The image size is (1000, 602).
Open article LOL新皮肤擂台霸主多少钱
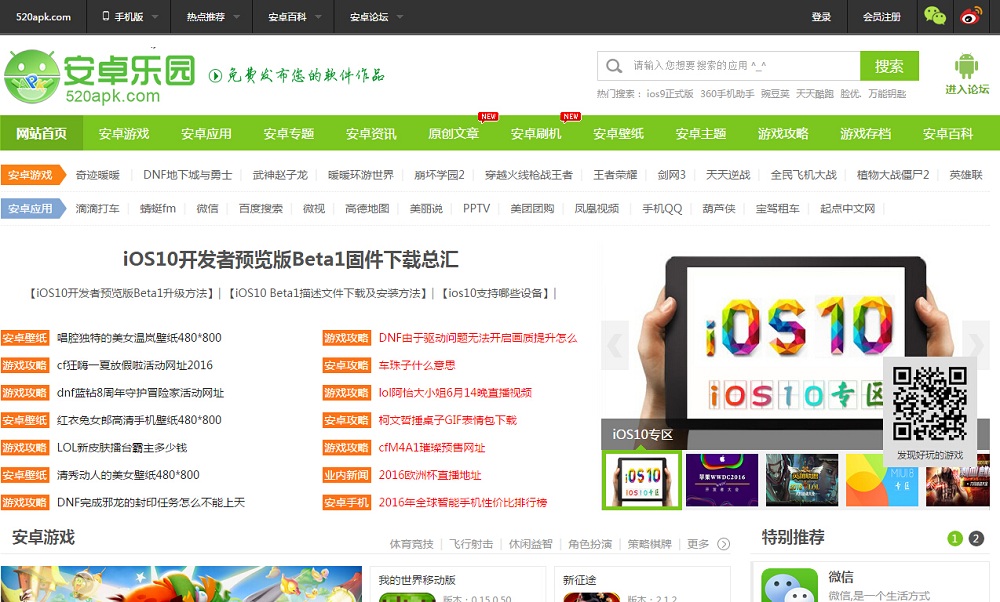tap(122, 448)
